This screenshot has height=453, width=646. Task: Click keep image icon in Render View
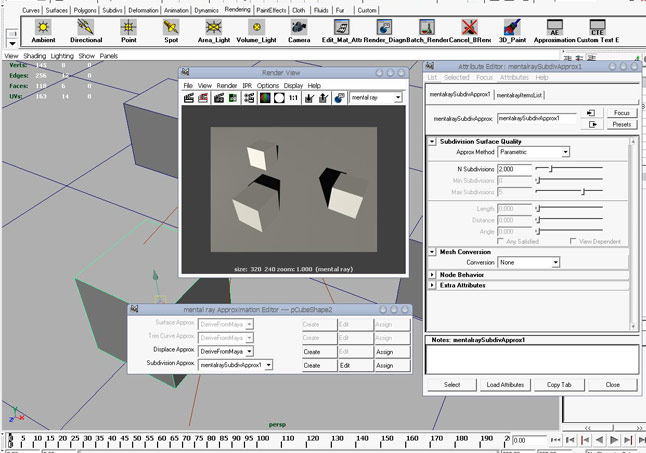click(309, 98)
